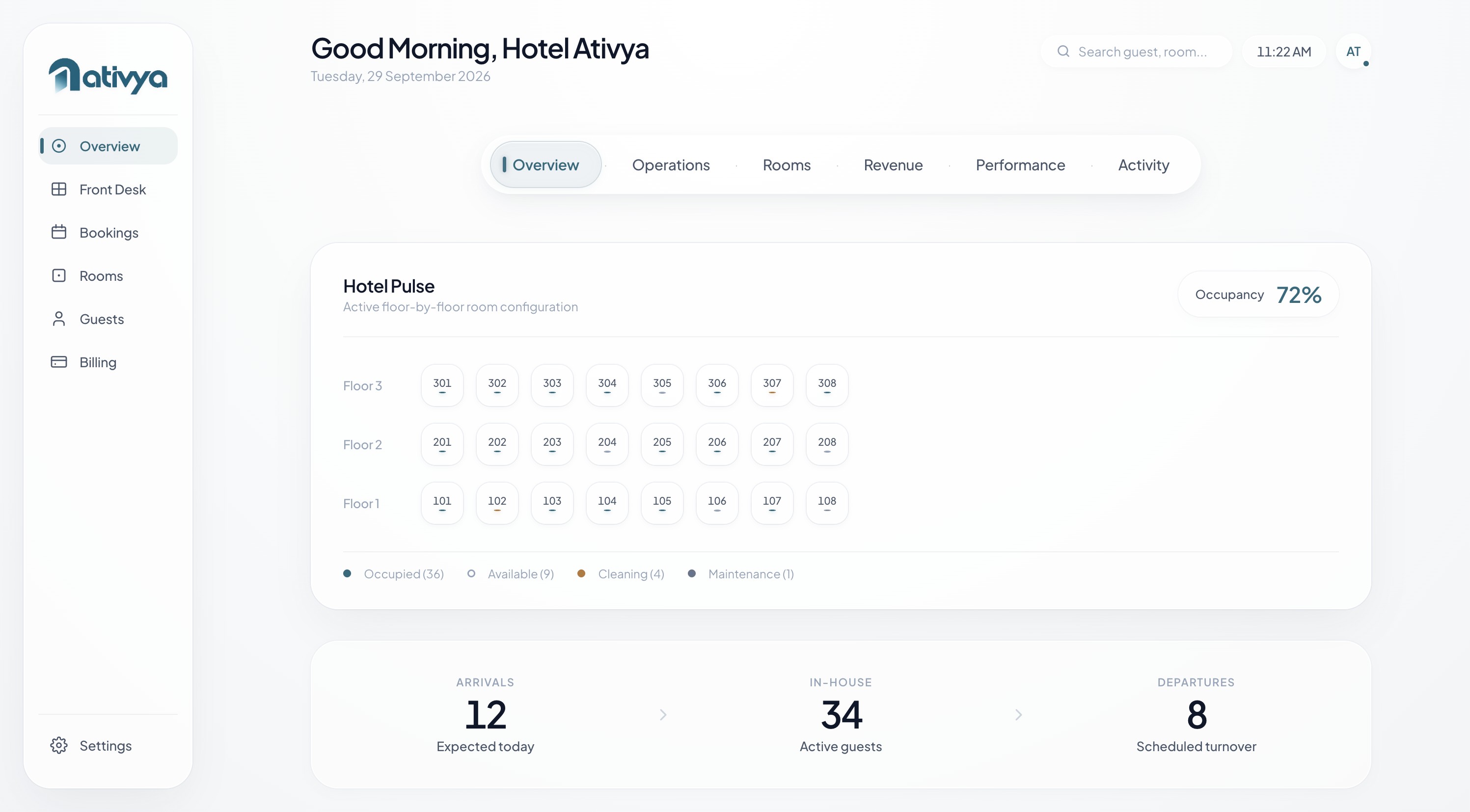The width and height of the screenshot is (1470, 812).
Task: Select room 305 tile
Action: pos(662,385)
